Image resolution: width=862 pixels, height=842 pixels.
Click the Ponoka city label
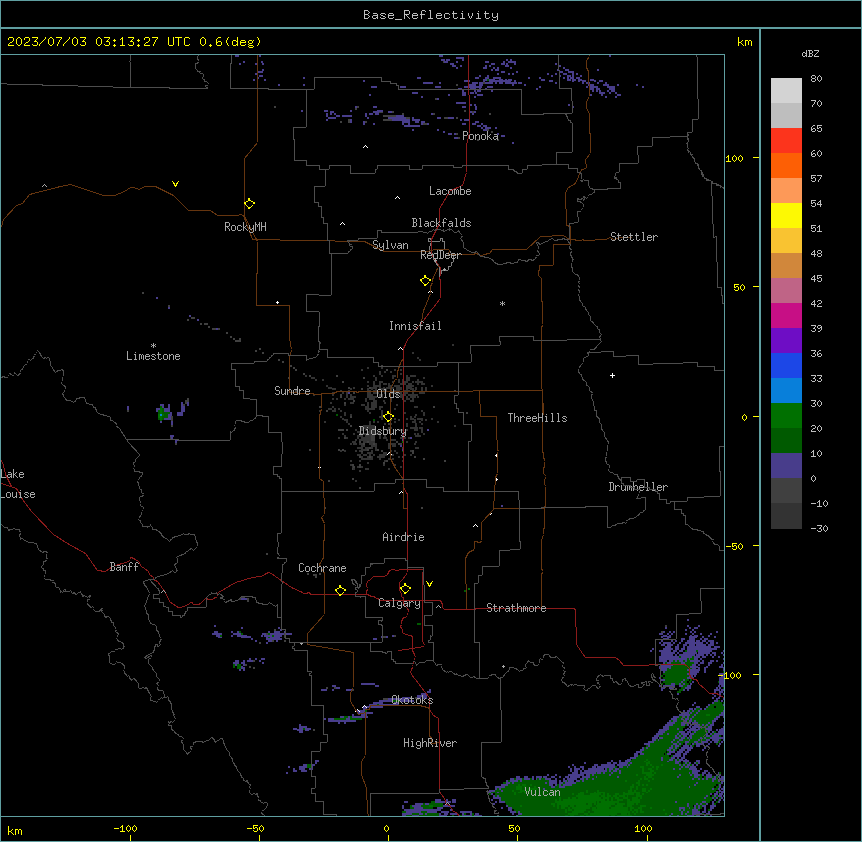pyautogui.click(x=480, y=136)
